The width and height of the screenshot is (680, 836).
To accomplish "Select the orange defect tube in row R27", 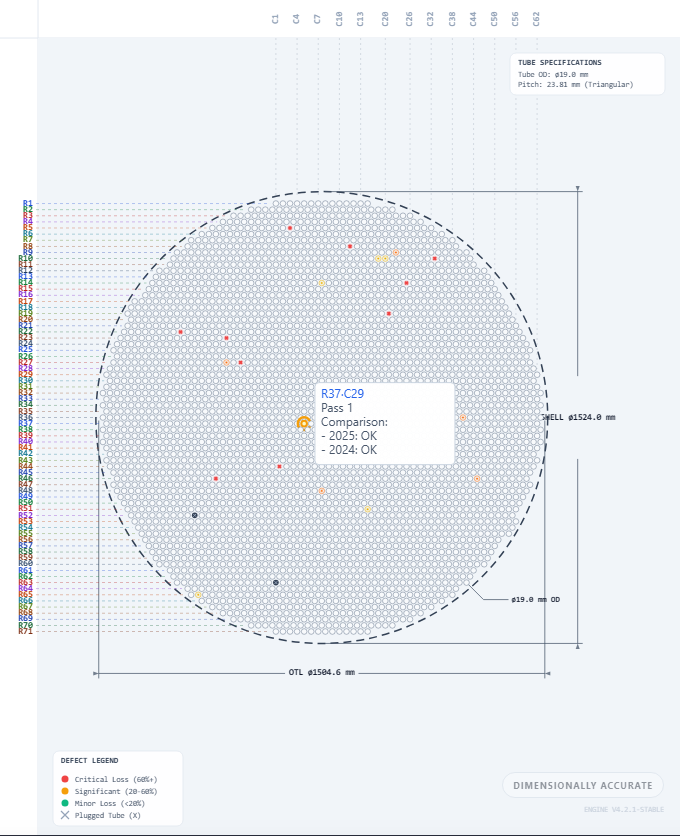I will click(226, 363).
